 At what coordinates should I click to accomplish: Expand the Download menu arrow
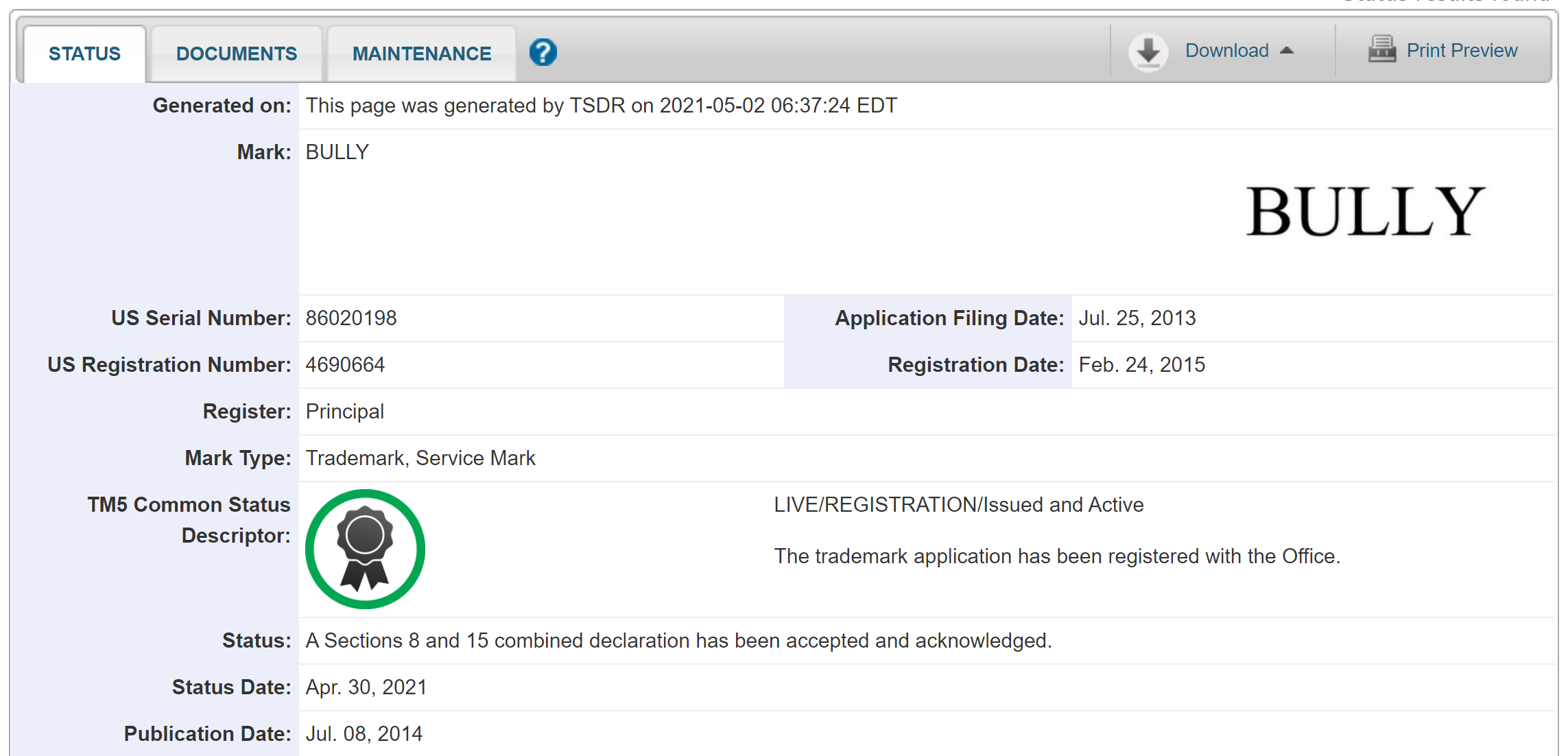pyautogui.click(x=1287, y=50)
